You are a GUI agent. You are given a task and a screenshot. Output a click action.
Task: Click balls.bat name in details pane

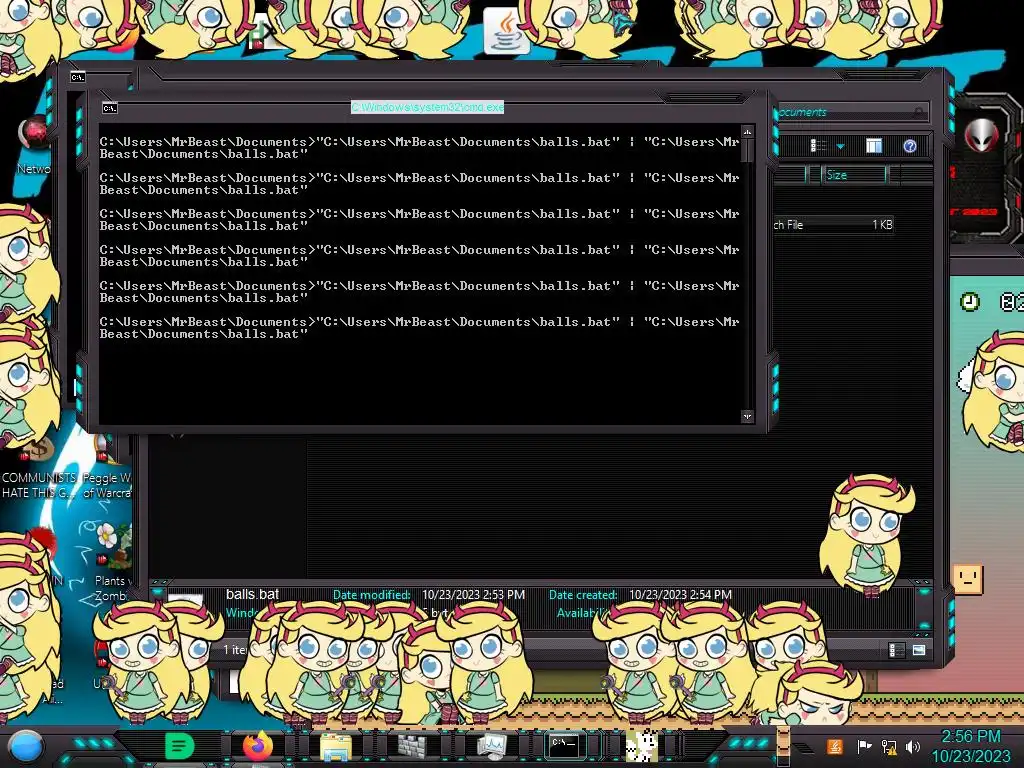coord(252,594)
